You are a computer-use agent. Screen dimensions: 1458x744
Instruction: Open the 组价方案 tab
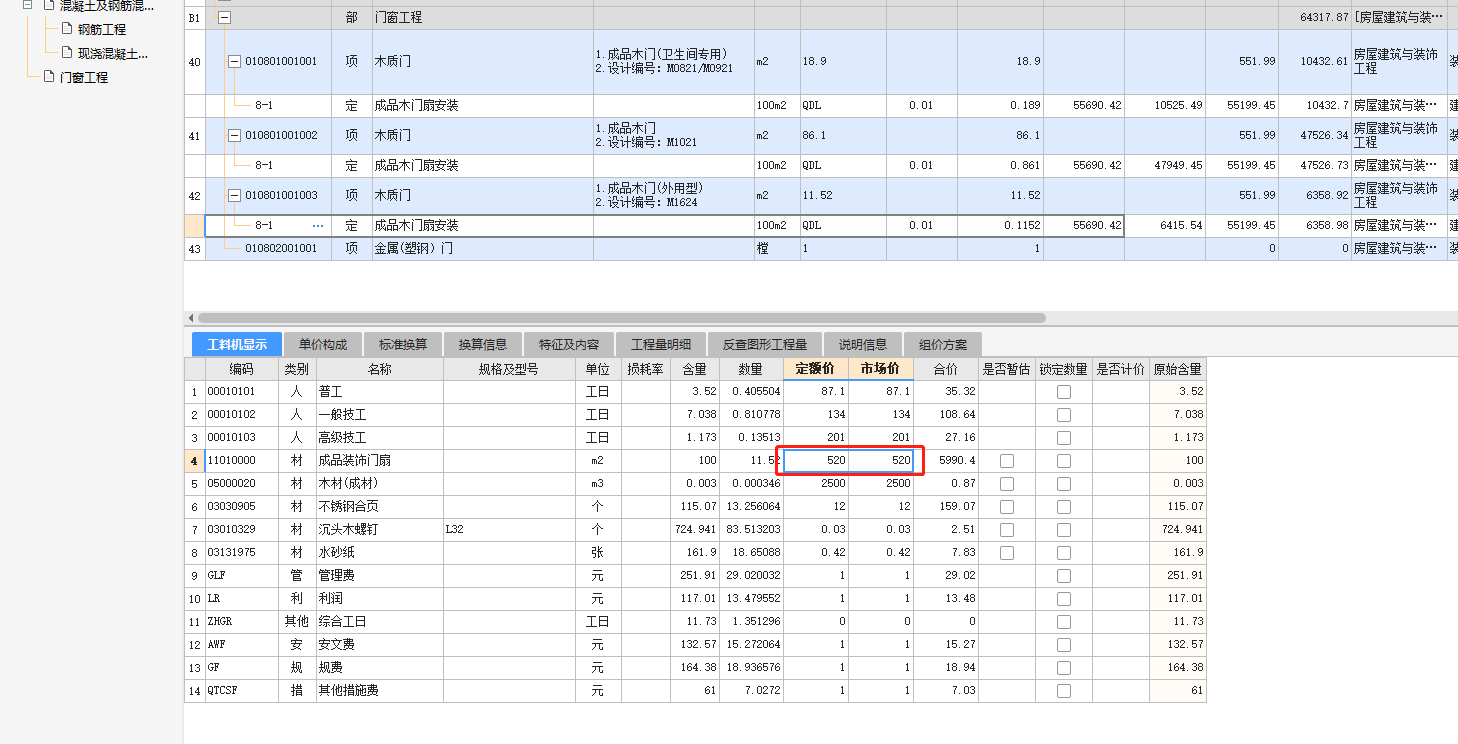tap(943, 344)
